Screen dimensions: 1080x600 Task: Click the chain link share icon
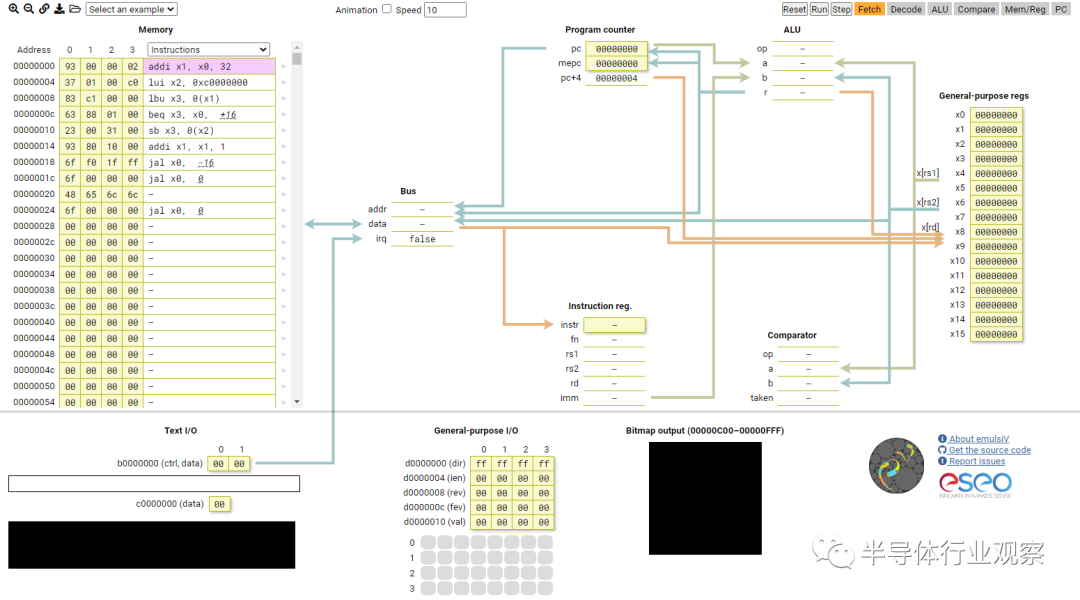[44, 9]
